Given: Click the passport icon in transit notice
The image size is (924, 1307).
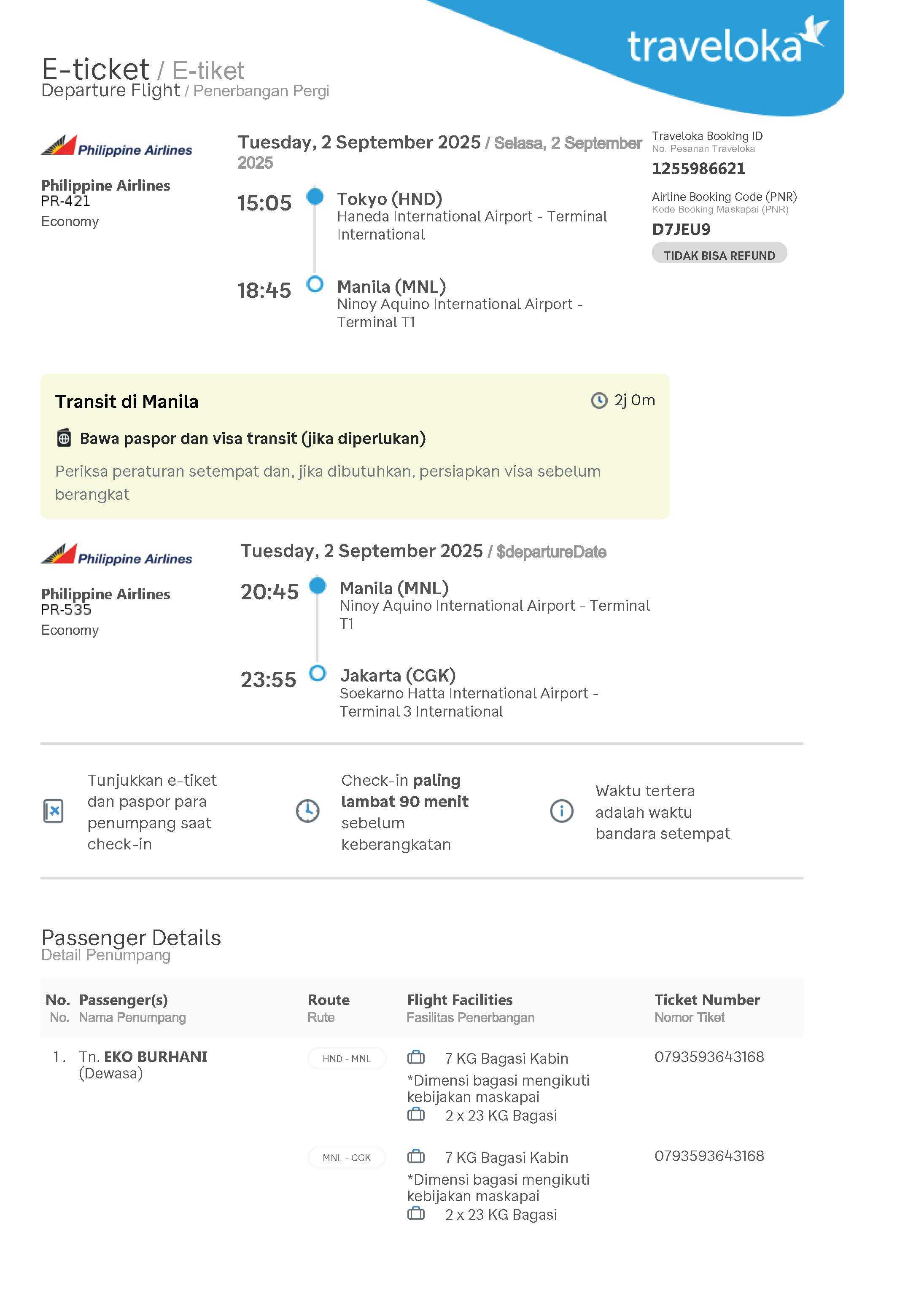Looking at the screenshot, I should (64, 438).
